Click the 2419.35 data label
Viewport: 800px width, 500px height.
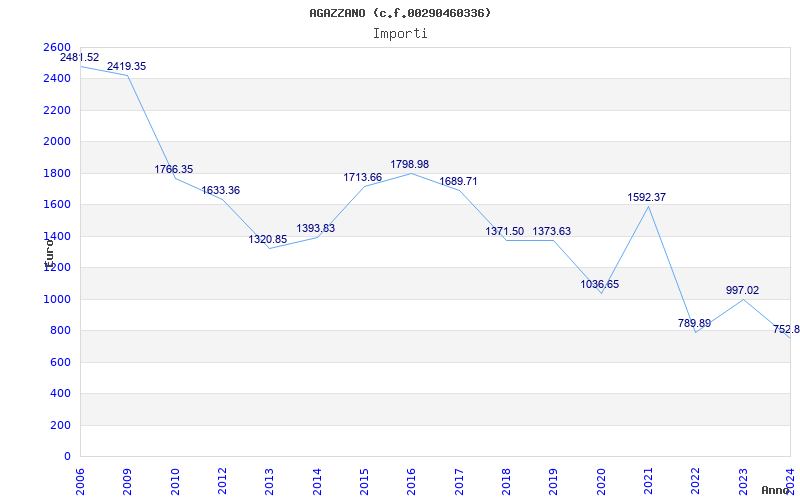(x=127, y=66)
